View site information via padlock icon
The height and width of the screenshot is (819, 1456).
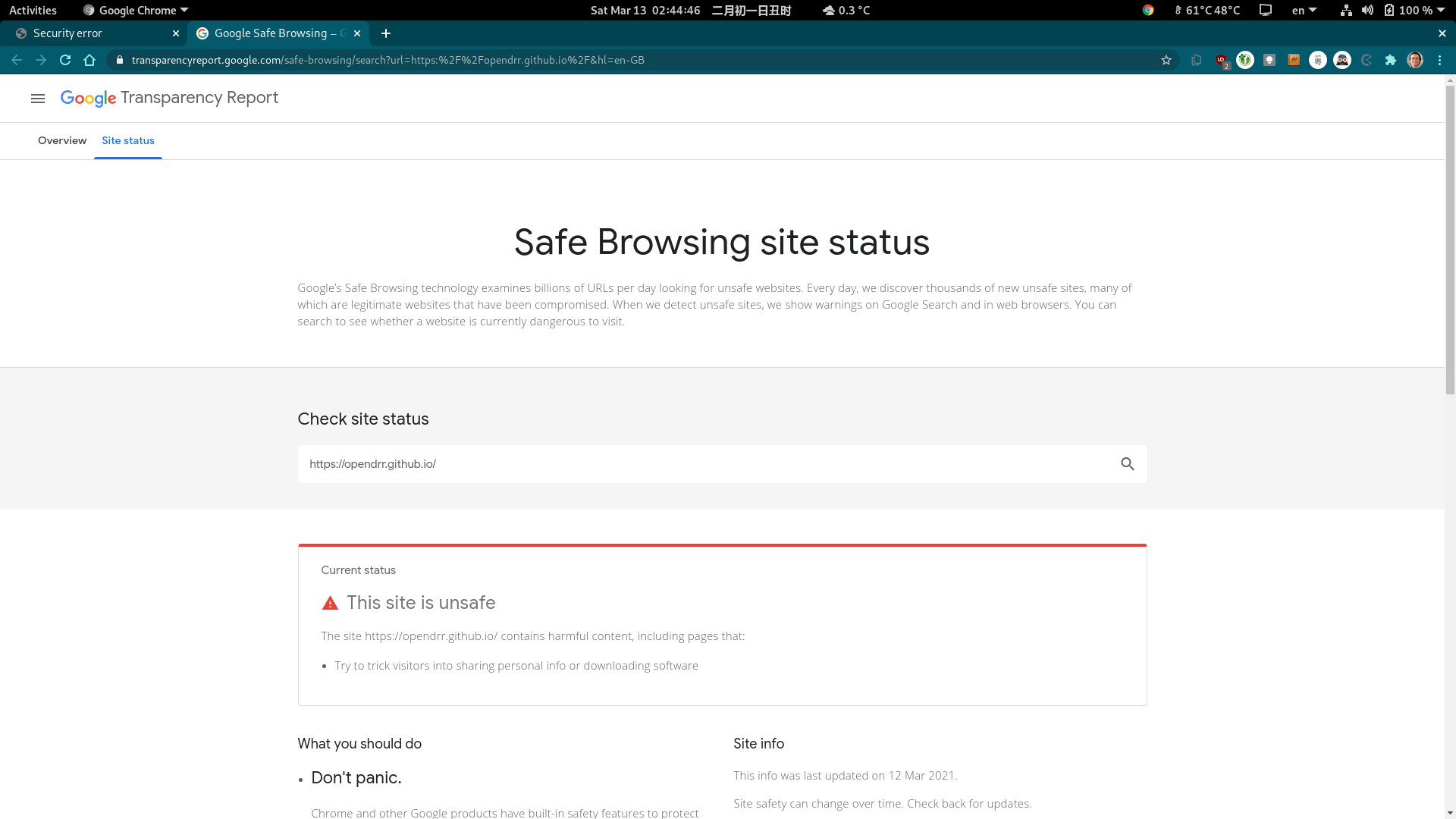coord(119,60)
